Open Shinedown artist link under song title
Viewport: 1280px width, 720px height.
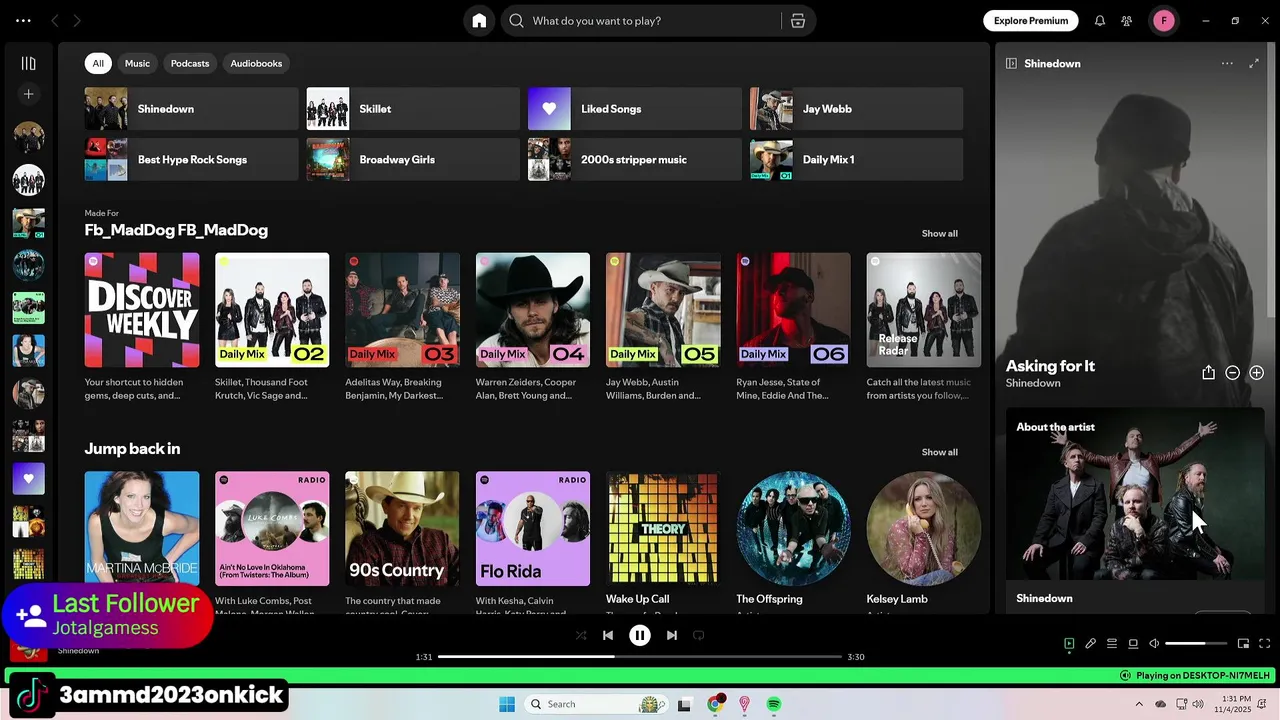click(1033, 384)
